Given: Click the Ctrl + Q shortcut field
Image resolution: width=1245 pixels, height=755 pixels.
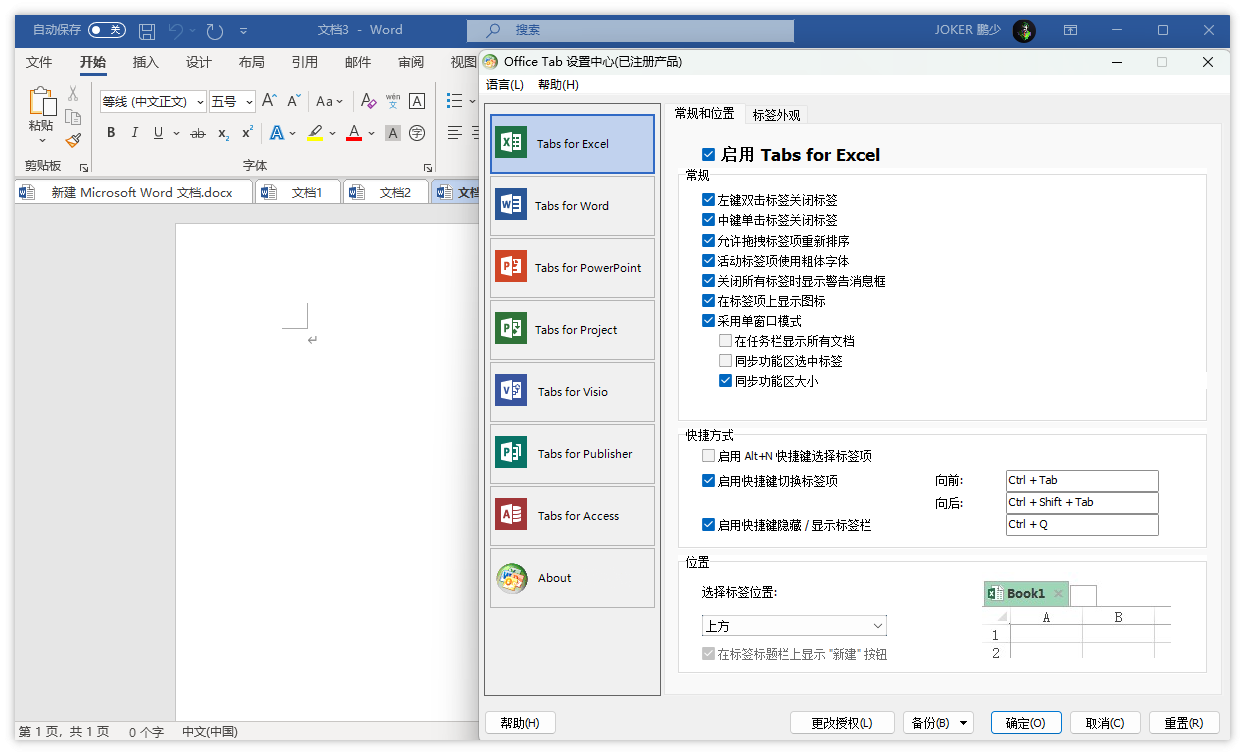Looking at the screenshot, I should click(x=1081, y=525).
